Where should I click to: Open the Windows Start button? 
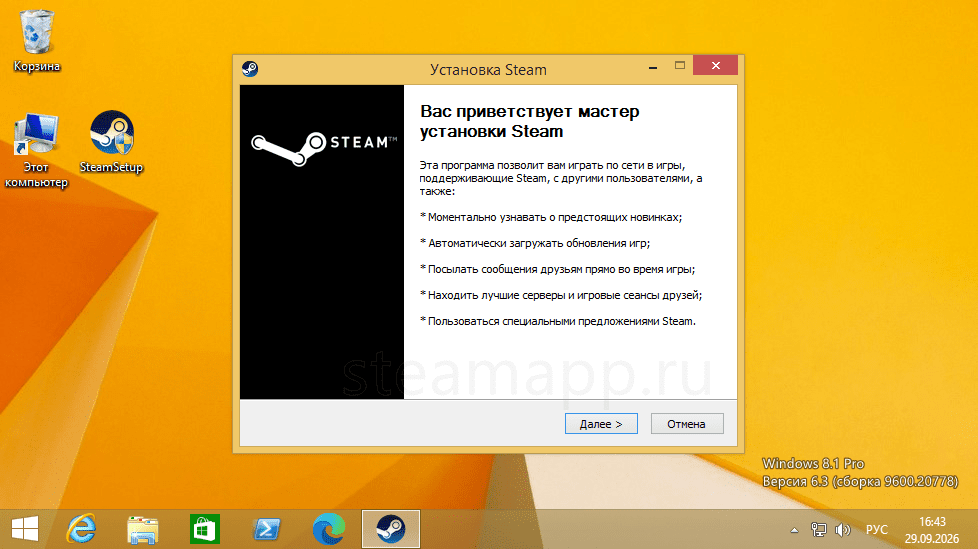pyautogui.click(x=25, y=529)
